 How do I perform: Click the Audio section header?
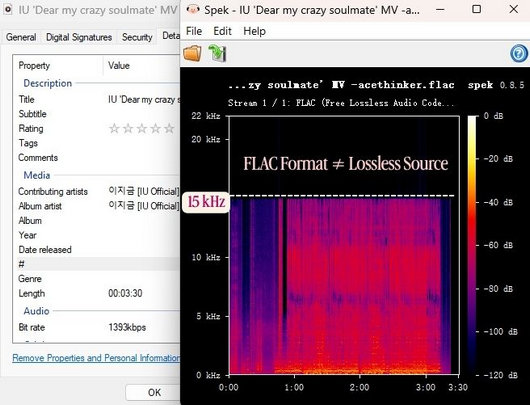[x=36, y=311]
